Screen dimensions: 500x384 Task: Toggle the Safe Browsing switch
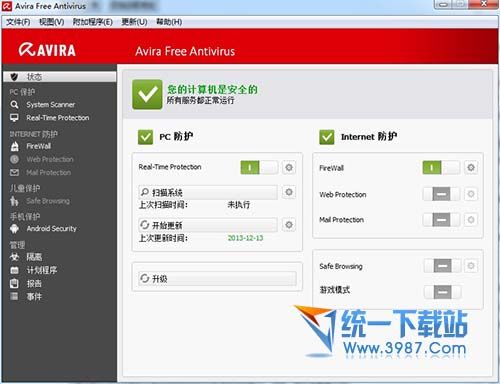(443, 266)
